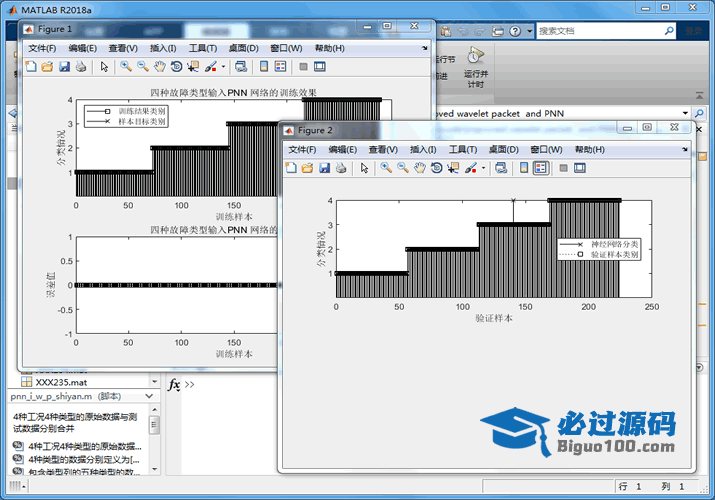Select XXX235.mat file in Current Folder
715x500 pixels.
[x=61, y=382]
